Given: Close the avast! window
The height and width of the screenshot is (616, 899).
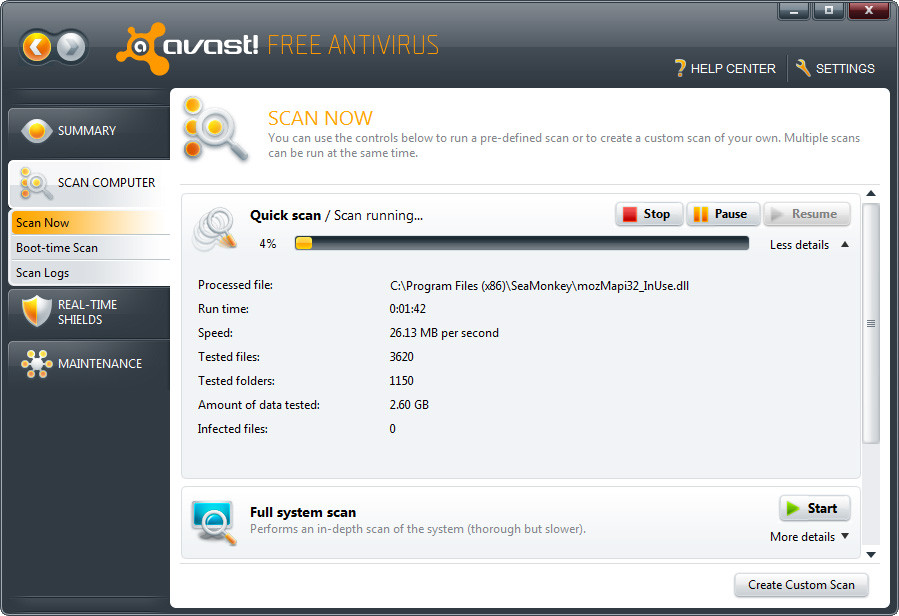Looking at the screenshot, I should click(869, 11).
